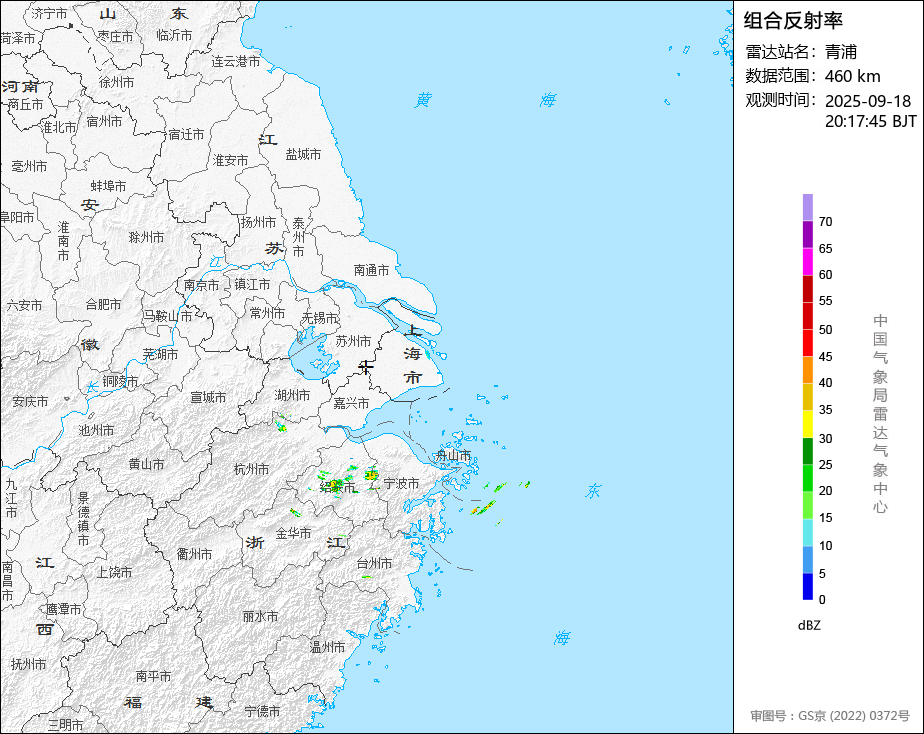Click the 蚌埠市 city label
This screenshot has width=924, height=734.
[108, 186]
